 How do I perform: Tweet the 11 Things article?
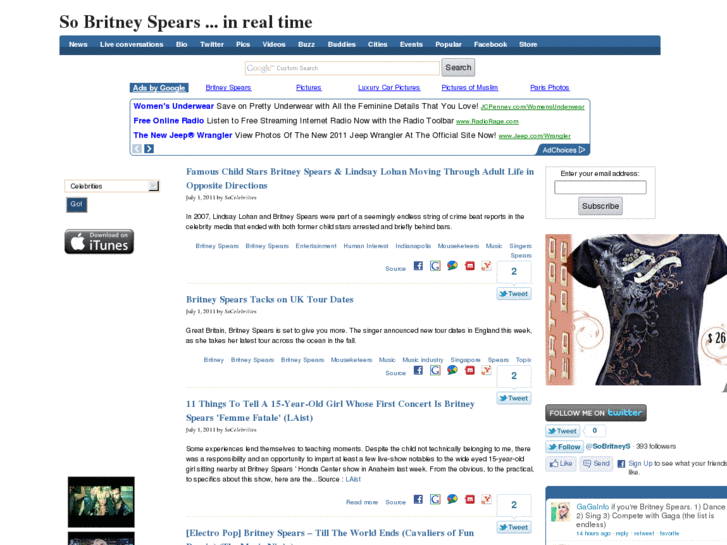(x=514, y=527)
